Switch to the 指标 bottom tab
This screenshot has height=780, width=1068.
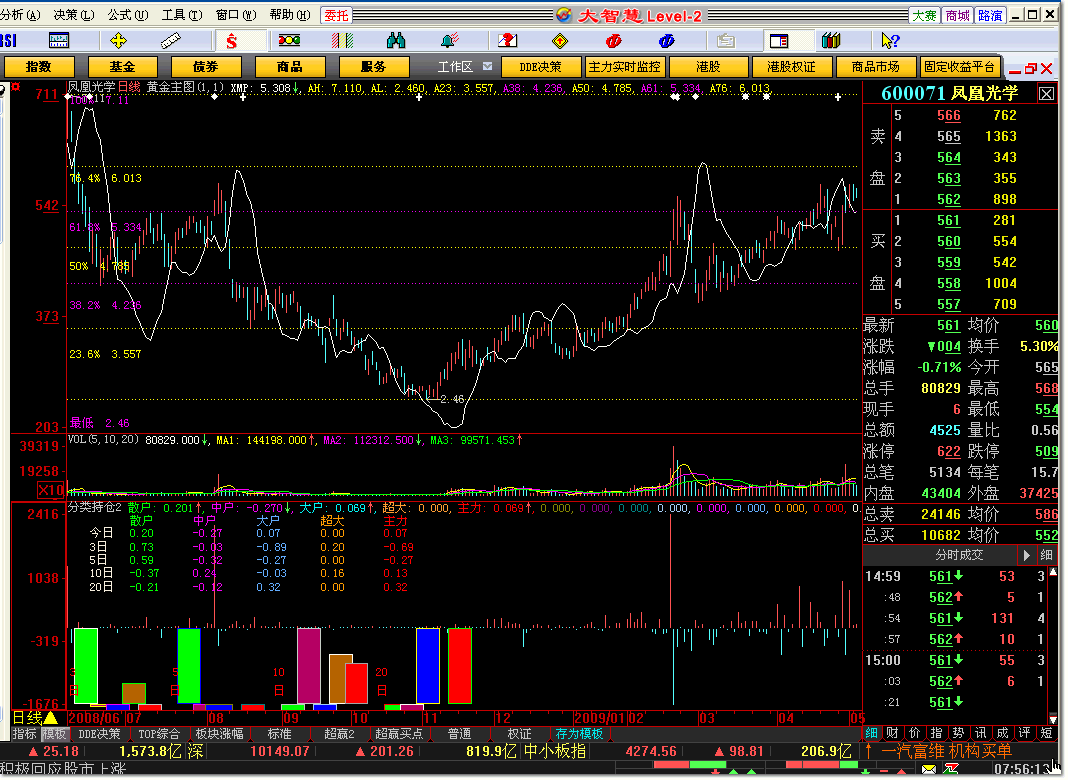(x=25, y=734)
